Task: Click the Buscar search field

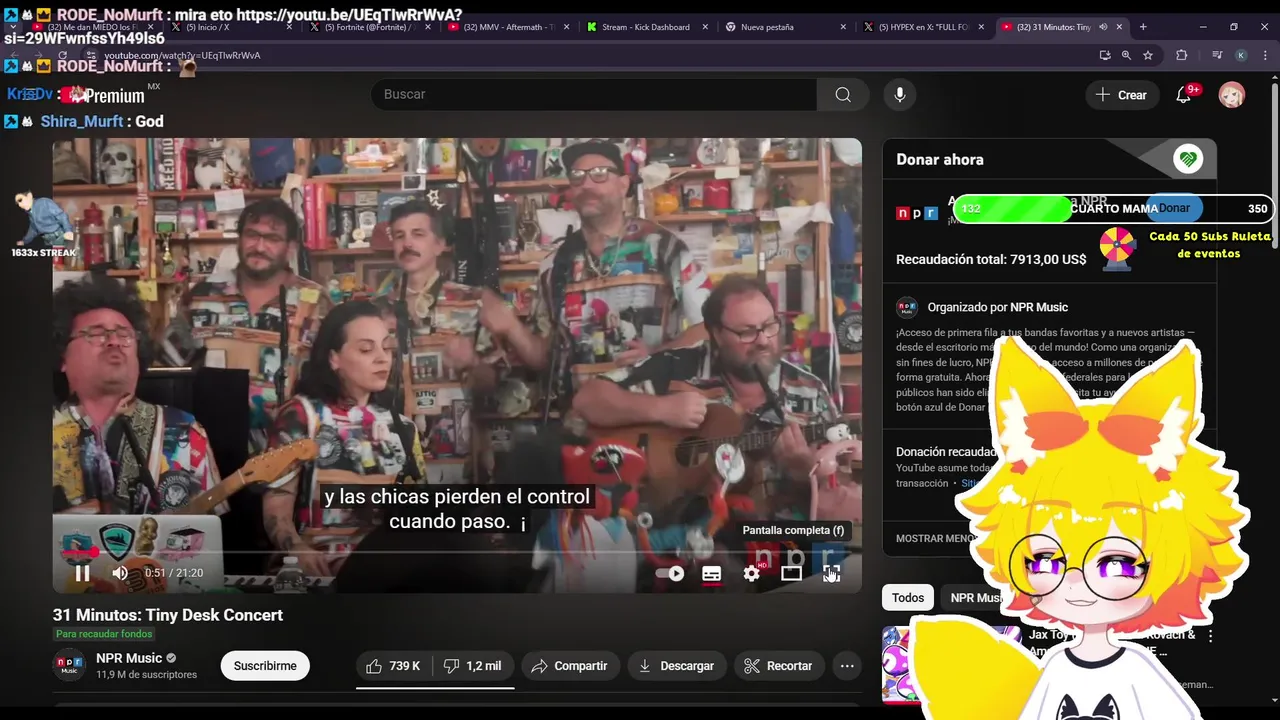Action: pyautogui.click(x=594, y=94)
